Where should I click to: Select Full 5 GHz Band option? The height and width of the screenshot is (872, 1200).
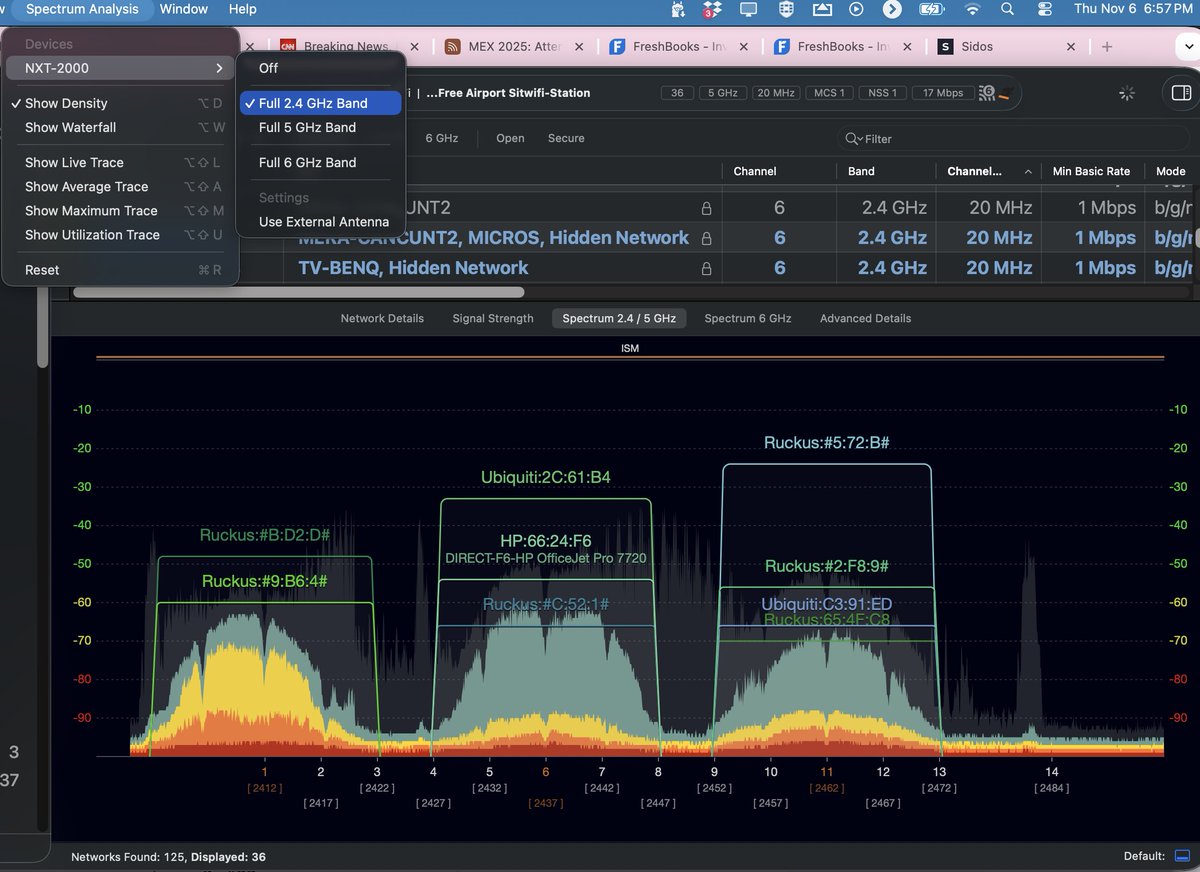point(321,127)
